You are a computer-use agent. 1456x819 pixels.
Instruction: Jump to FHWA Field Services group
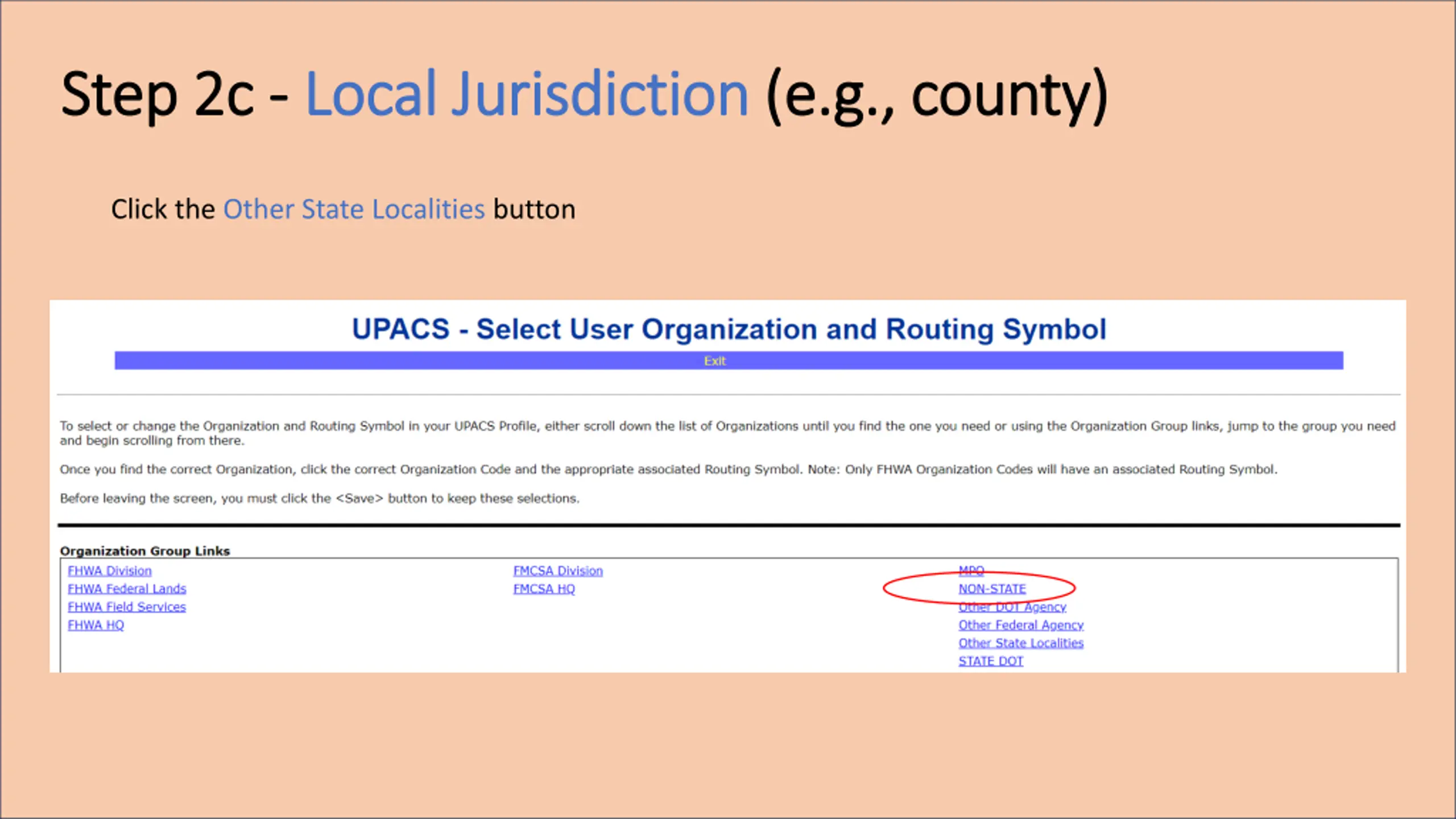click(x=126, y=607)
